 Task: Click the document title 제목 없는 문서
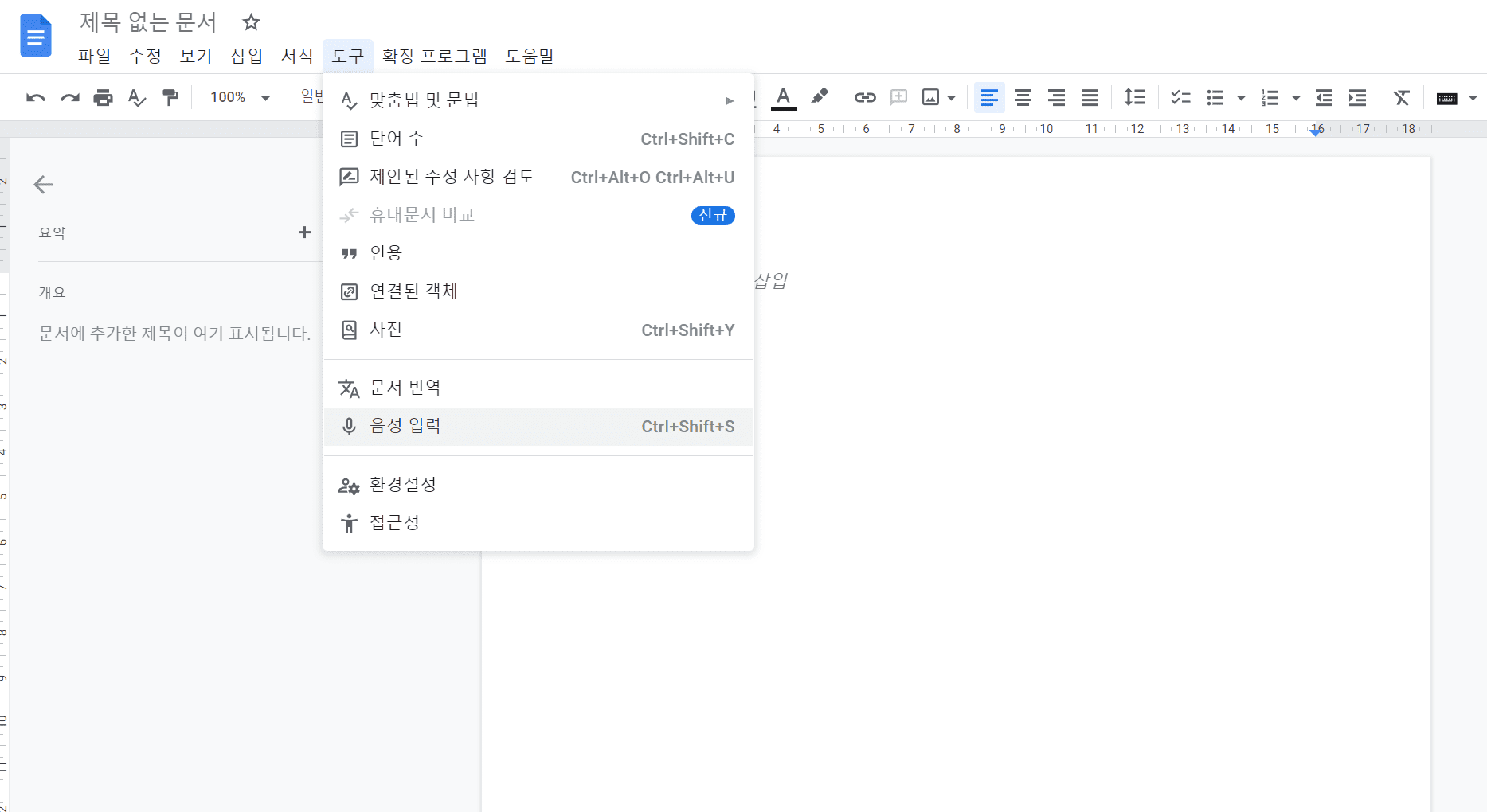148,22
